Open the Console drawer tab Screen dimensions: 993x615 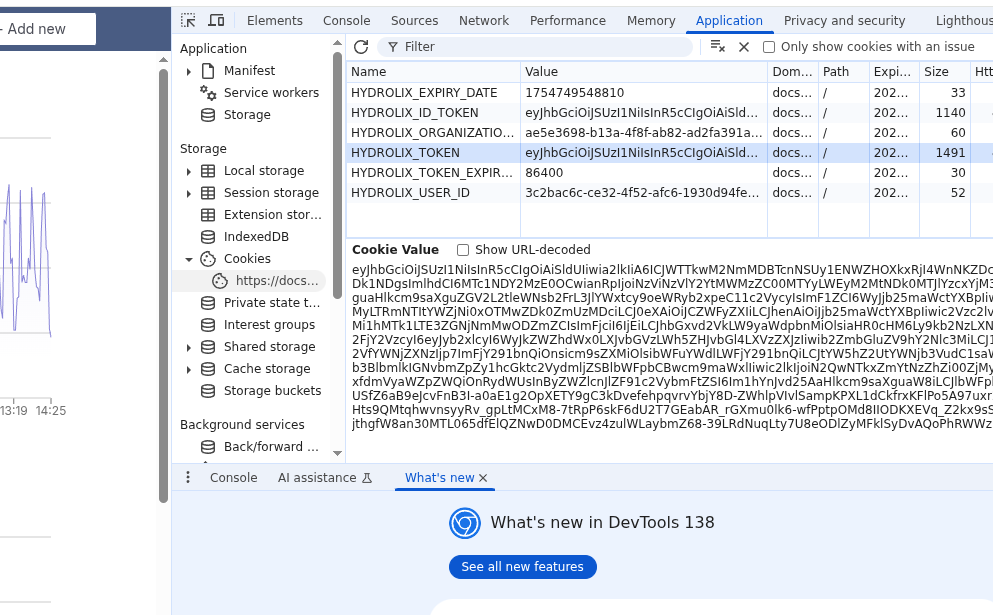click(233, 478)
